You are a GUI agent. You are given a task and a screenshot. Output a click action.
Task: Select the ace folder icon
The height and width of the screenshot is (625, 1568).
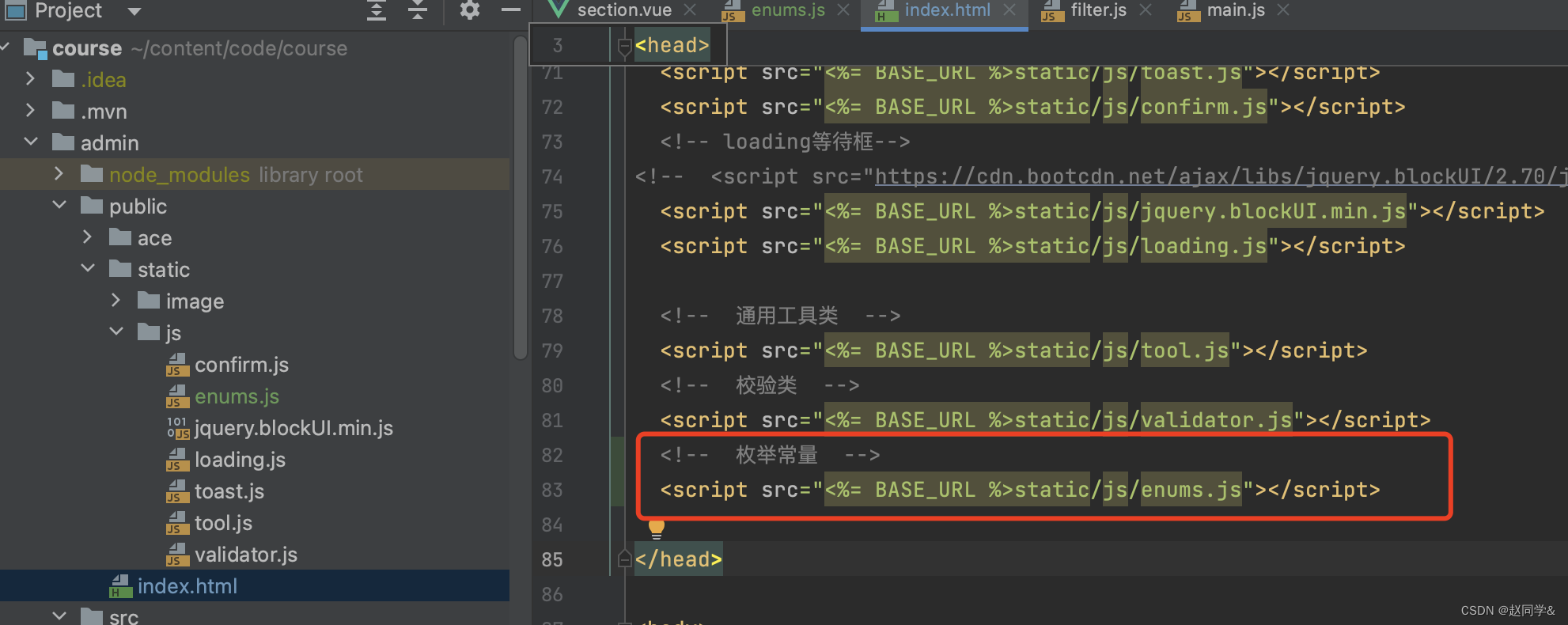(120, 237)
